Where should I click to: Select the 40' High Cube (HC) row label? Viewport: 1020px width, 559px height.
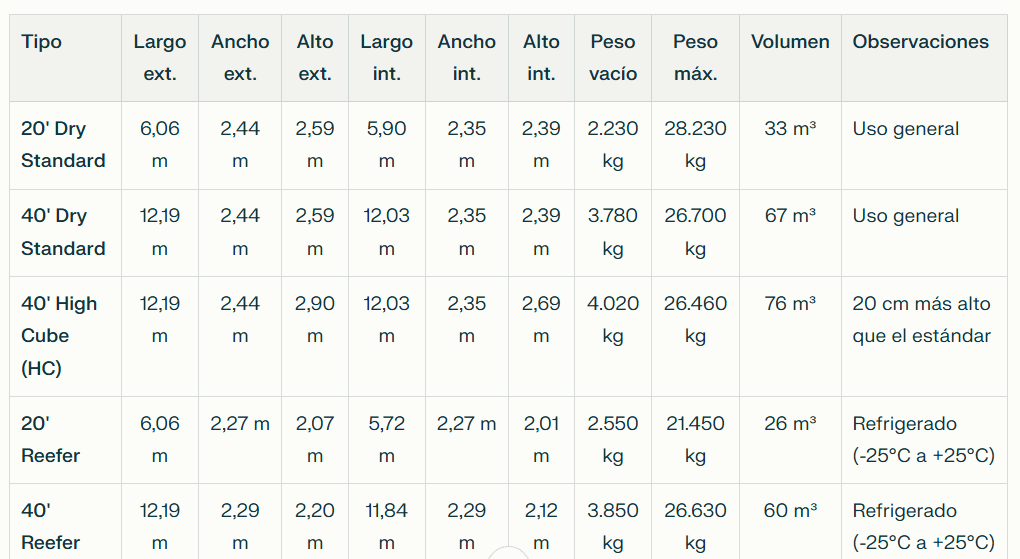click(59, 335)
